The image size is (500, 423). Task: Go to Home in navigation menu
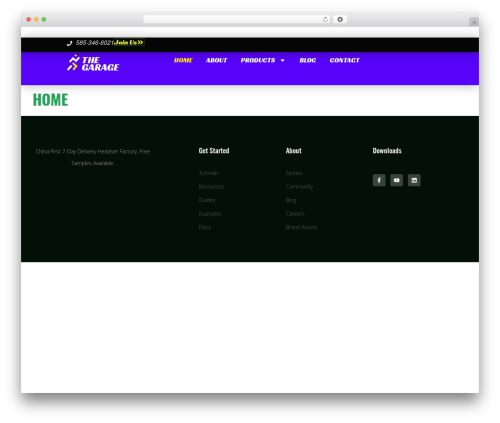click(x=183, y=60)
